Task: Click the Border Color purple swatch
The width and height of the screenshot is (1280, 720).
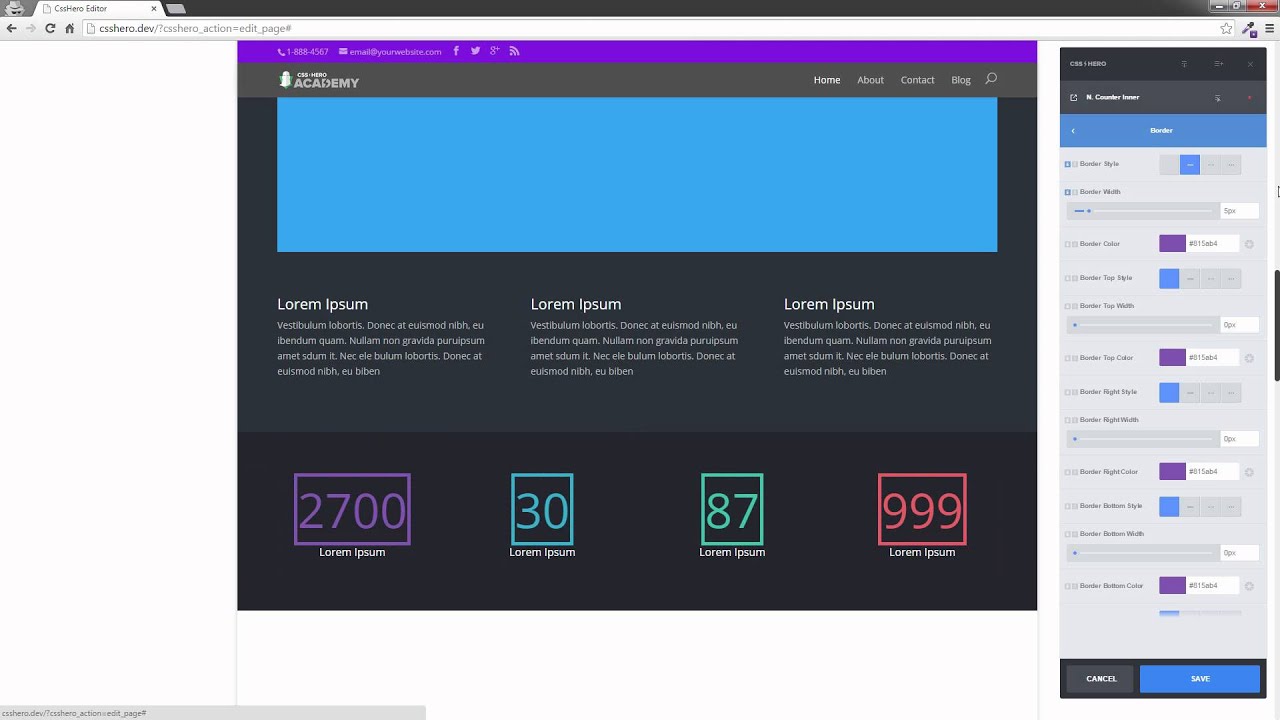Action: click(1172, 244)
